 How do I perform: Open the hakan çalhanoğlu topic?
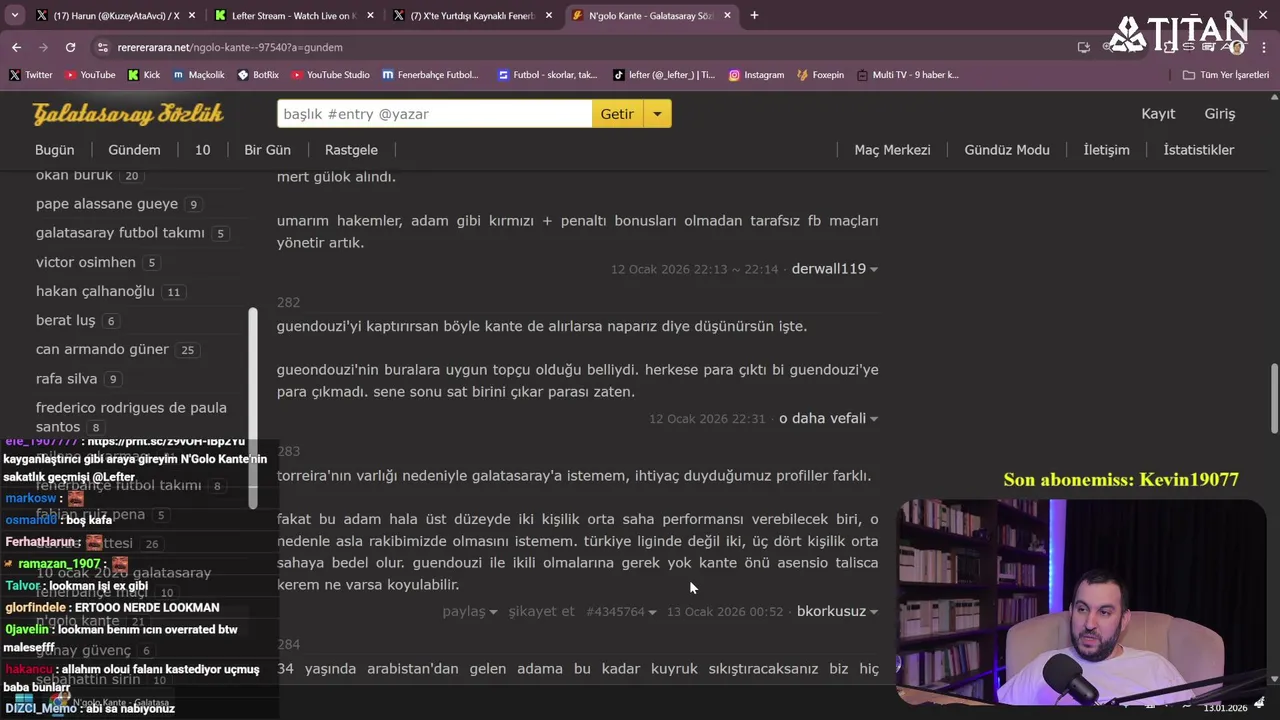95,291
